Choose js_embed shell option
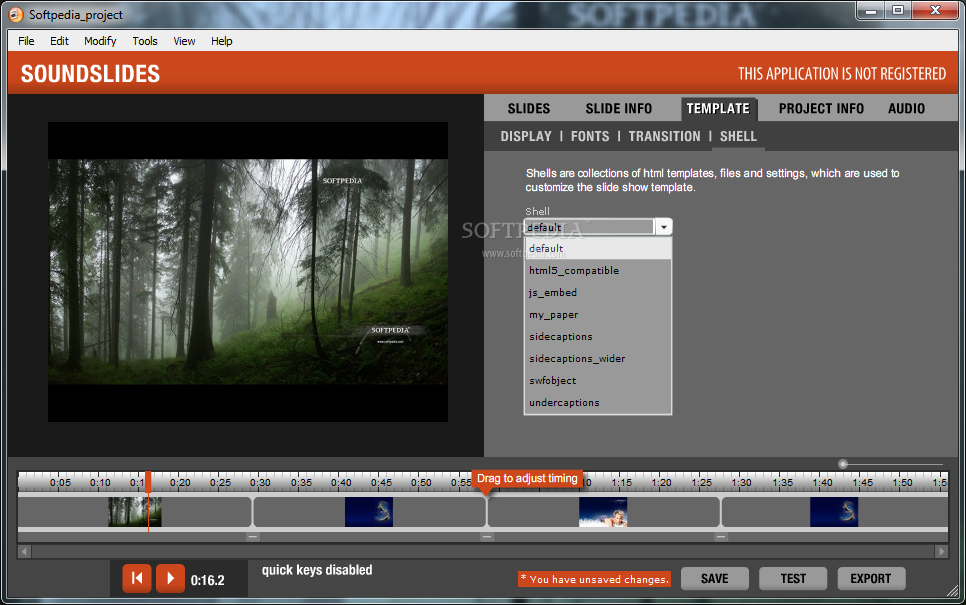 [597, 293]
